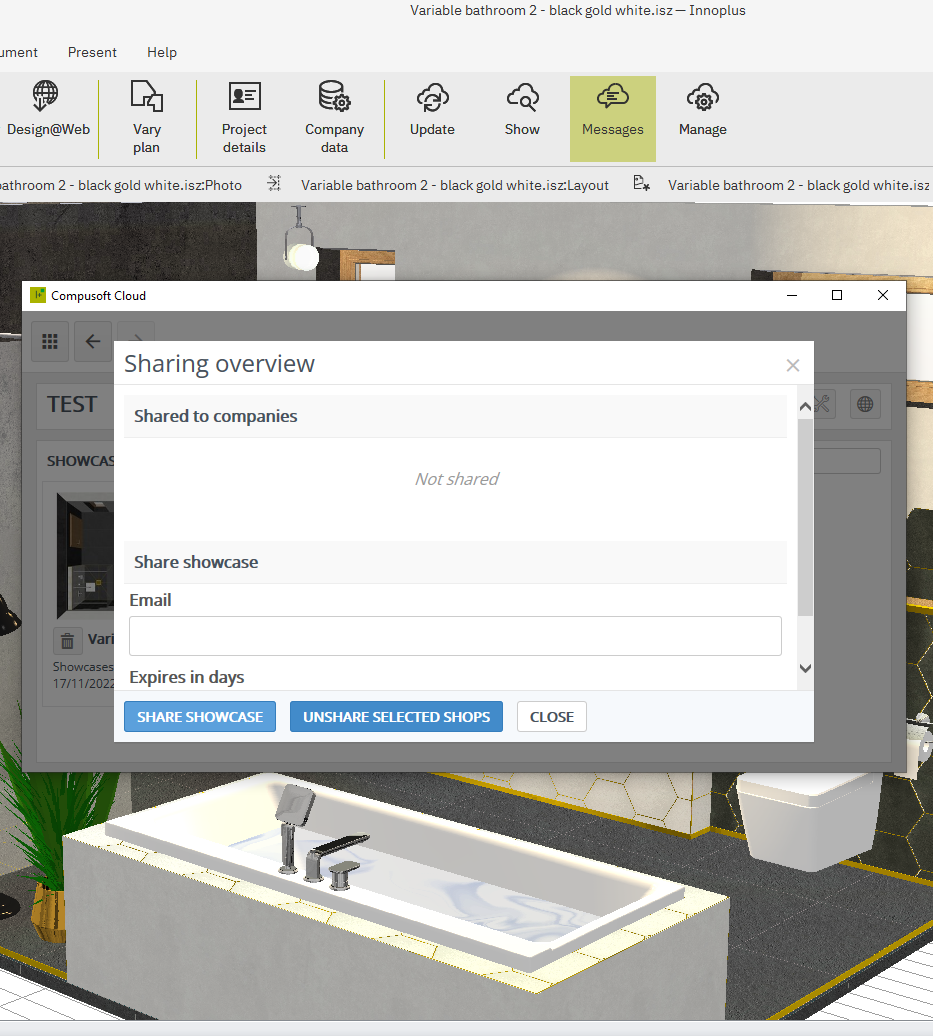Click the 'Share showcase' heading
The height and width of the screenshot is (1036, 933).
tap(196, 562)
